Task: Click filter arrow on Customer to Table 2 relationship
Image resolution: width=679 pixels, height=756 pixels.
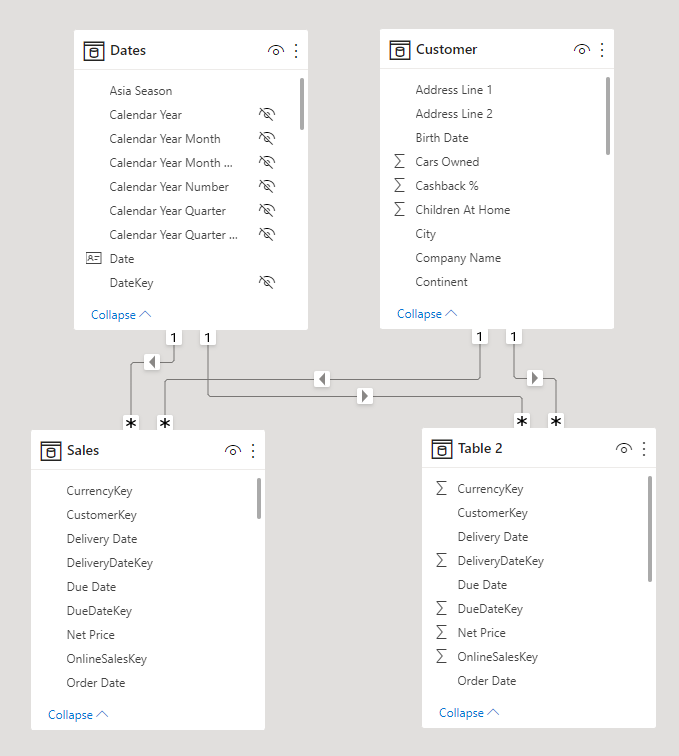Action: point(534,378)
